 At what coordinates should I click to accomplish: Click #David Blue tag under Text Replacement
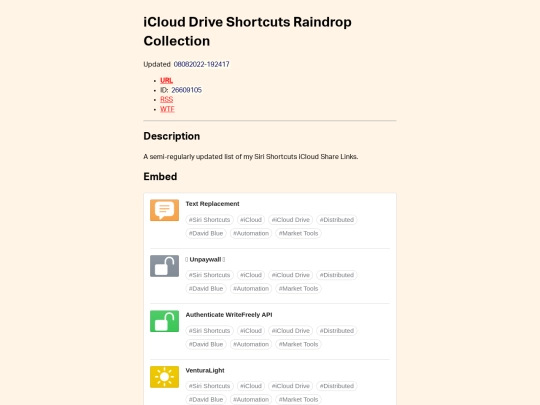(206, 233)
